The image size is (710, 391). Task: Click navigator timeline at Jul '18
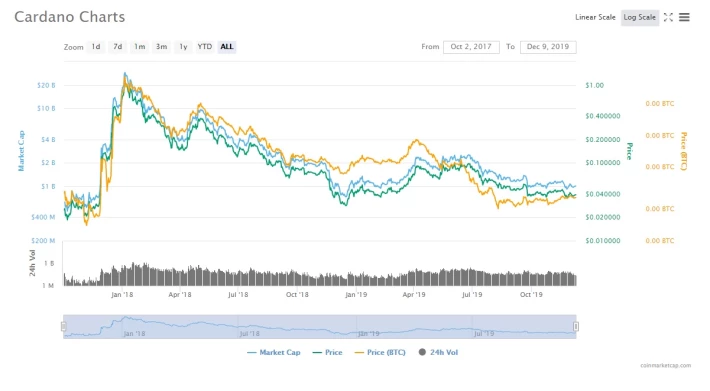(249, 334)
